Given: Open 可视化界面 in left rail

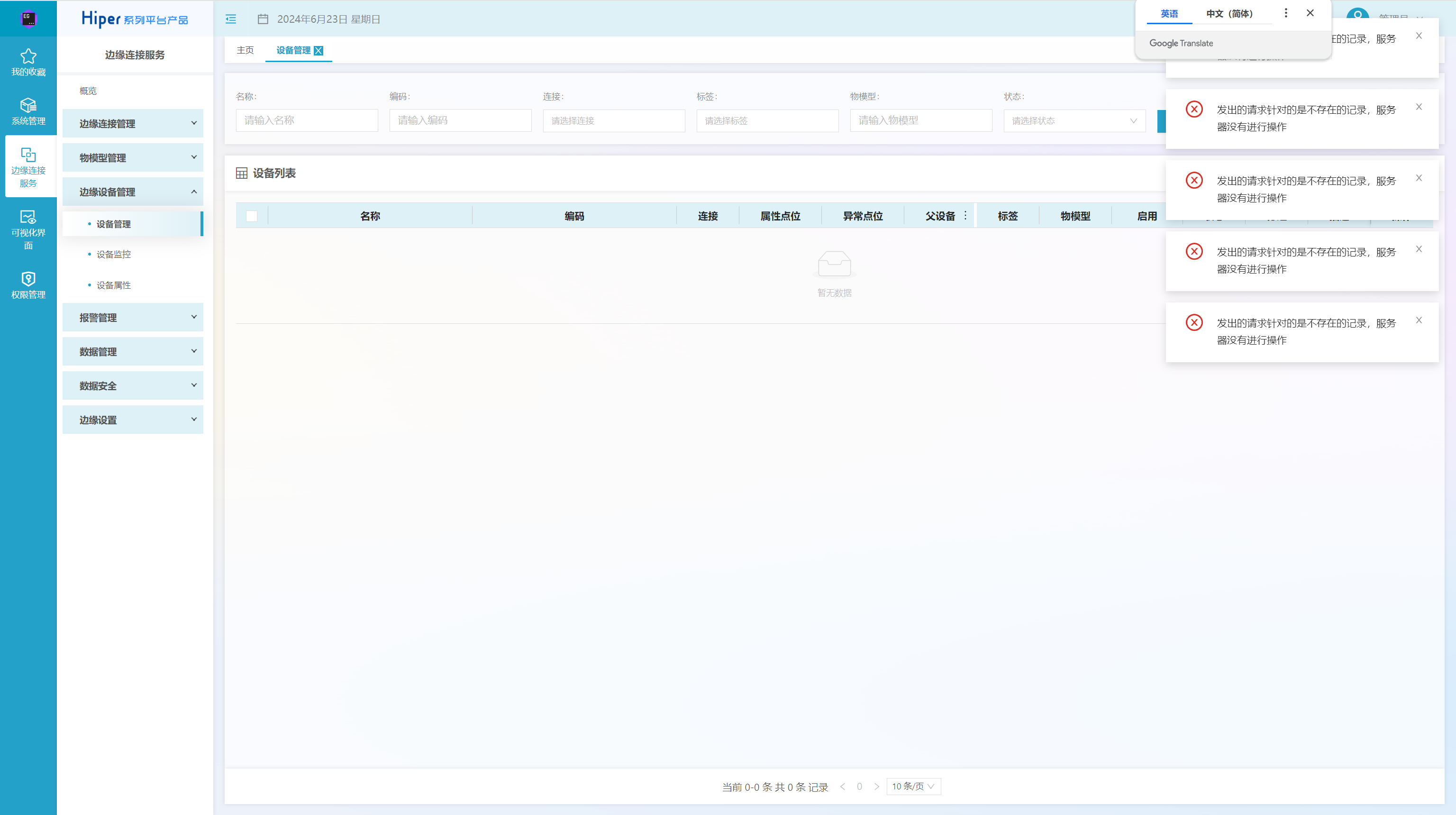Looking at the screenshot, I should pos(28,229).
